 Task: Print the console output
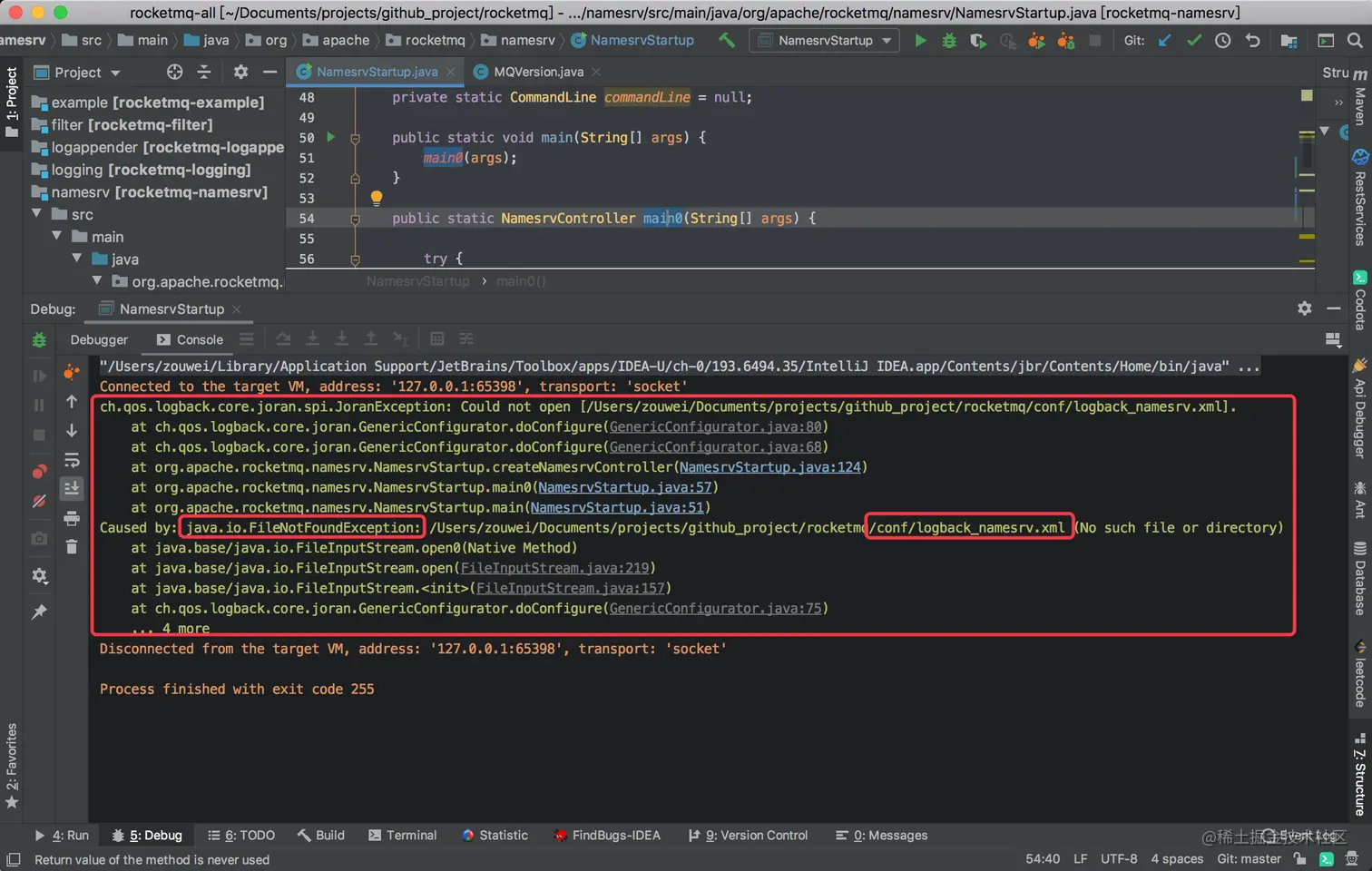coord(72,518)
